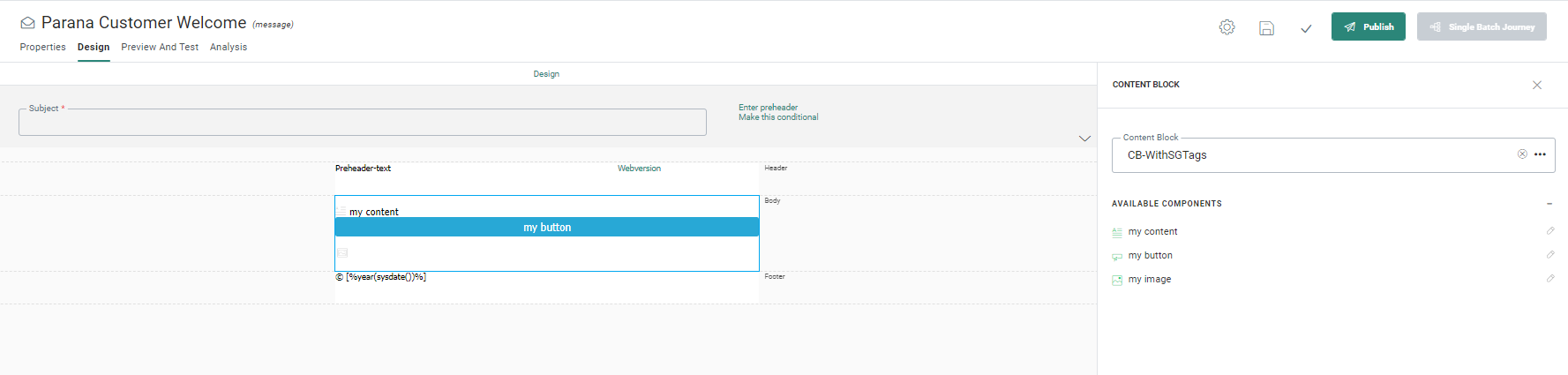This screenshot has height=375, width=1568.
Task: Open settings via the gear icon
Action: 1227,27
